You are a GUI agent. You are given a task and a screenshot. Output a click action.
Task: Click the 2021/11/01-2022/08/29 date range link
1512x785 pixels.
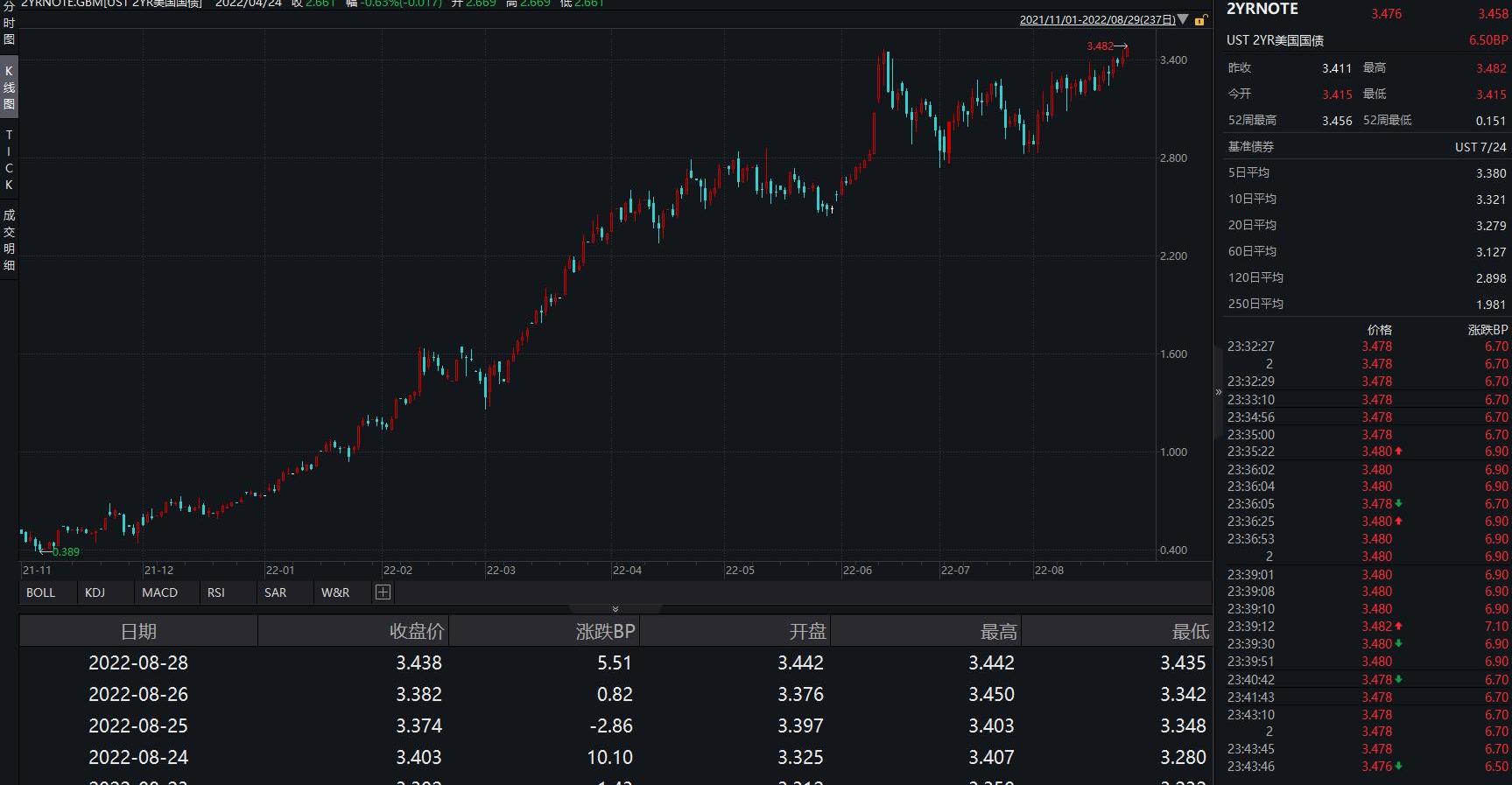click(1097, 19)
